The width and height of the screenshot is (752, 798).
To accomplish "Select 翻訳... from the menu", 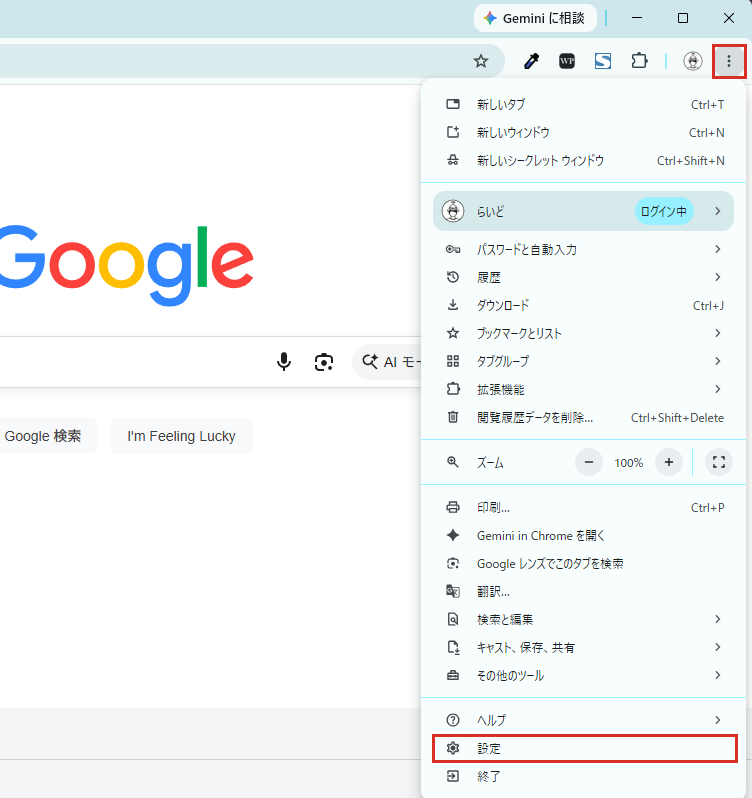I will [x=584, y=591].
